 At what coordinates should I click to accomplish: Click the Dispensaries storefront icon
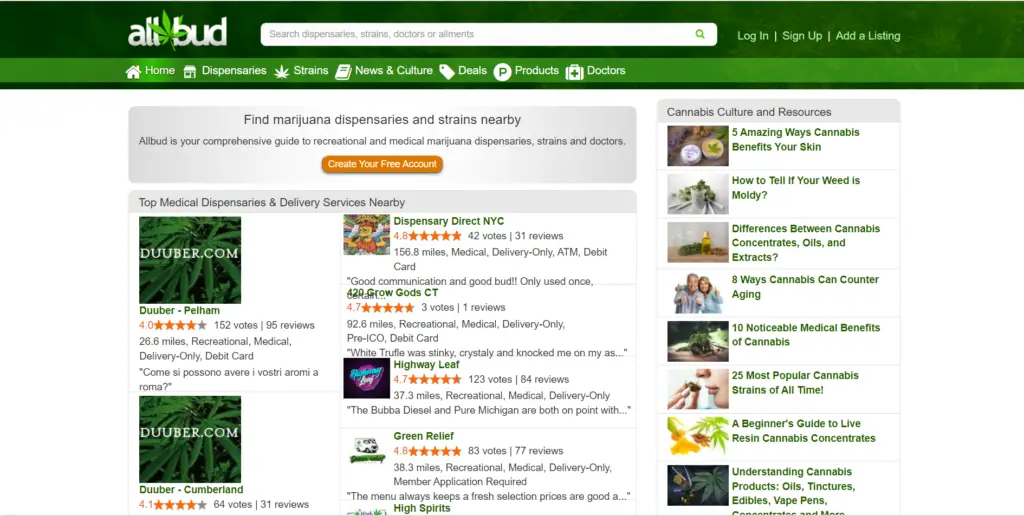[x=190, y=71]
